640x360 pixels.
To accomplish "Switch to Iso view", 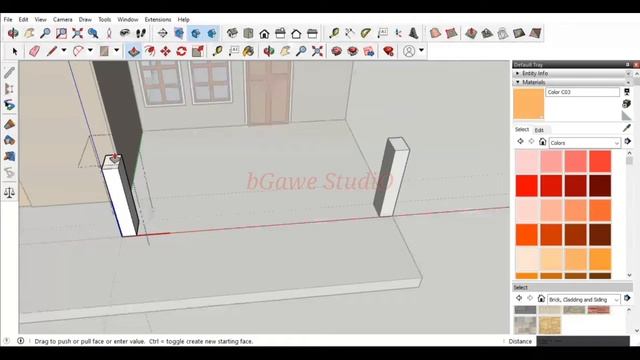I will [x=232, y=33].
